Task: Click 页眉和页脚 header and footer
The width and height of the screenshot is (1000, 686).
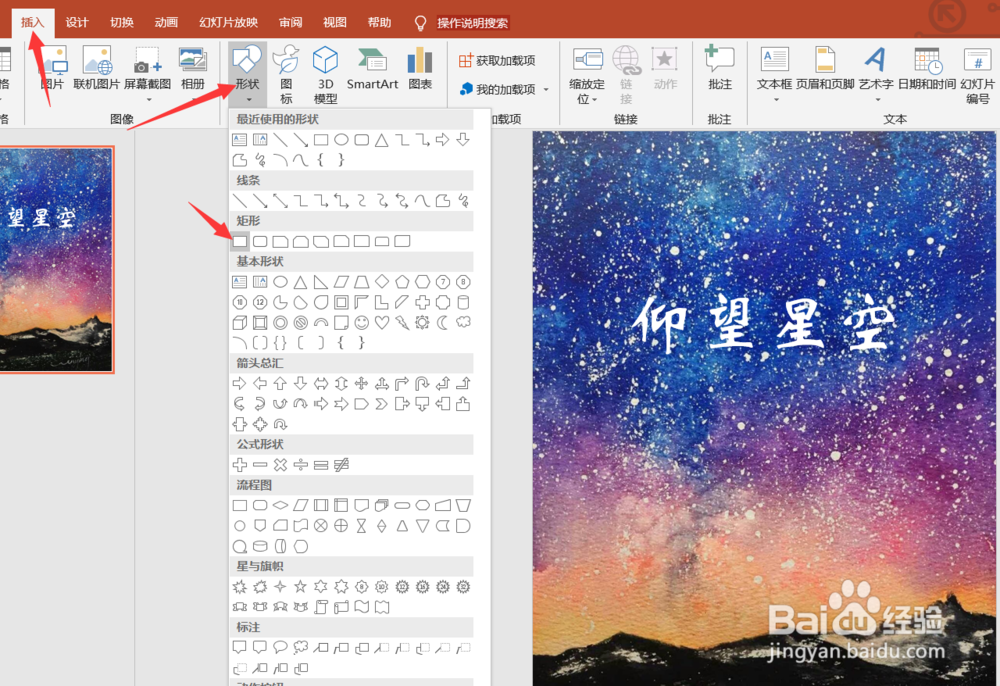Action: [x=825, y=68]
